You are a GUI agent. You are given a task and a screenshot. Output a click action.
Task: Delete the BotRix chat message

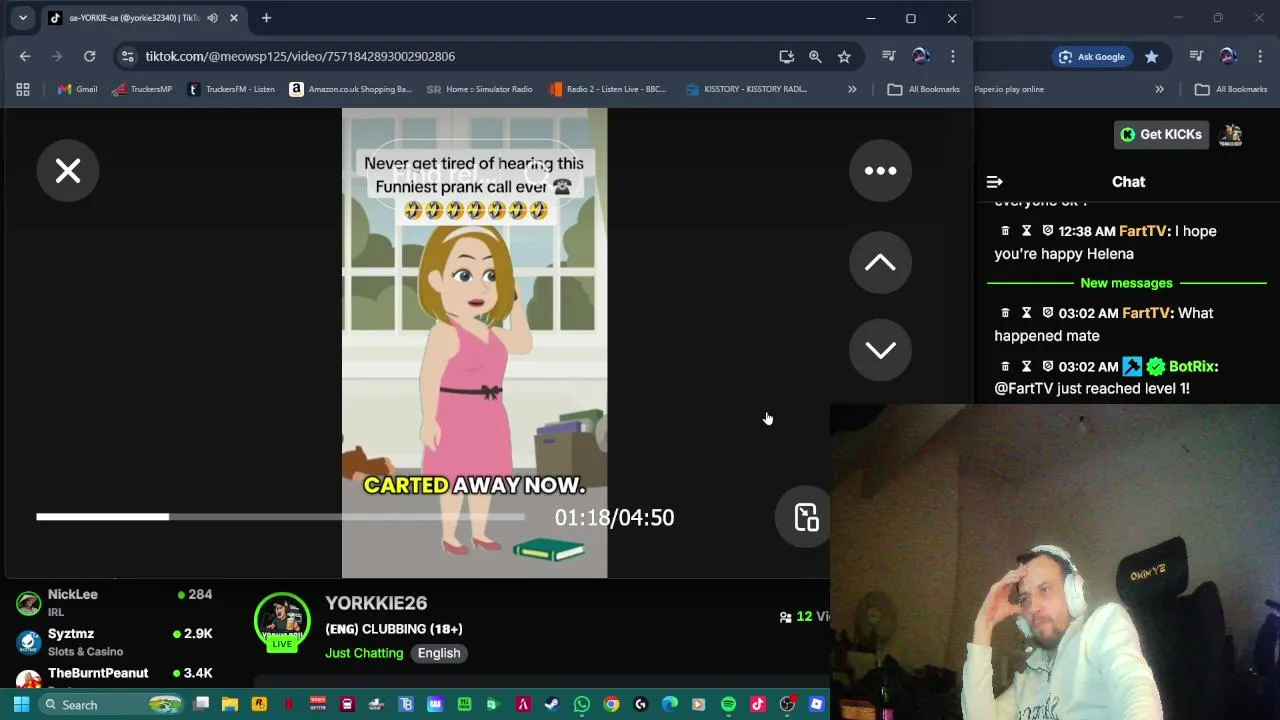coord(1005,366)
